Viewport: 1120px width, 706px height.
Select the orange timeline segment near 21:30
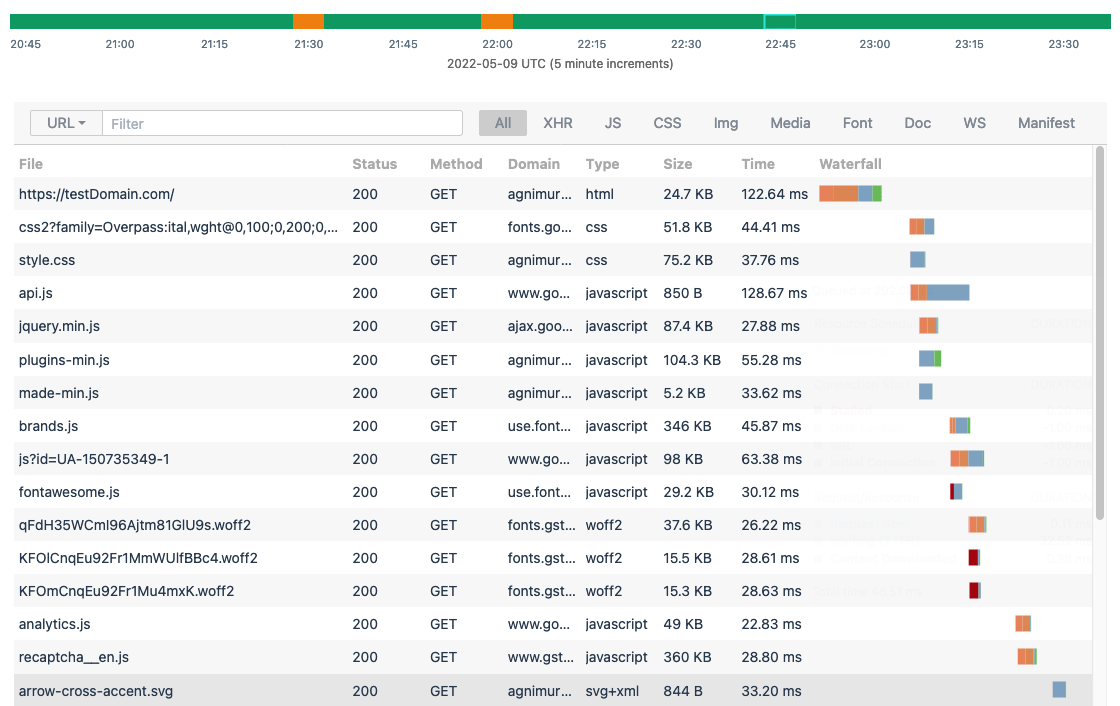[306, 20]
